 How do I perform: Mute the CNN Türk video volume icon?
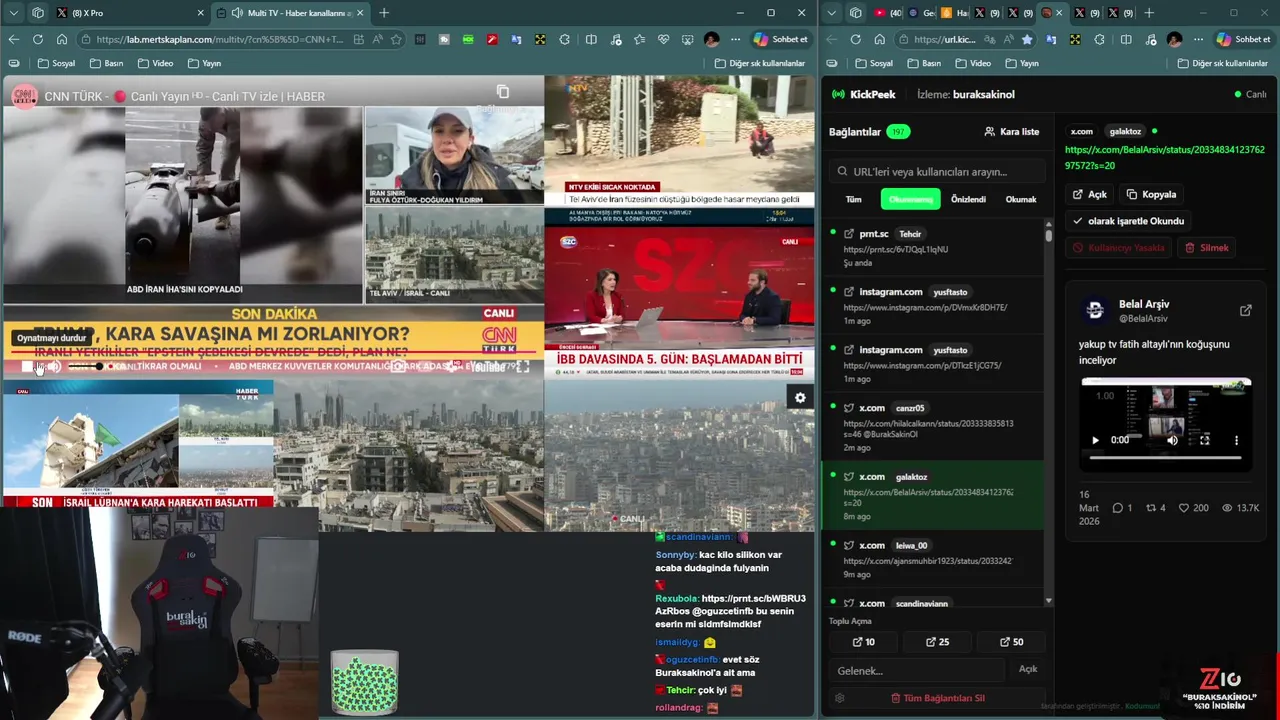click(55, 367)
